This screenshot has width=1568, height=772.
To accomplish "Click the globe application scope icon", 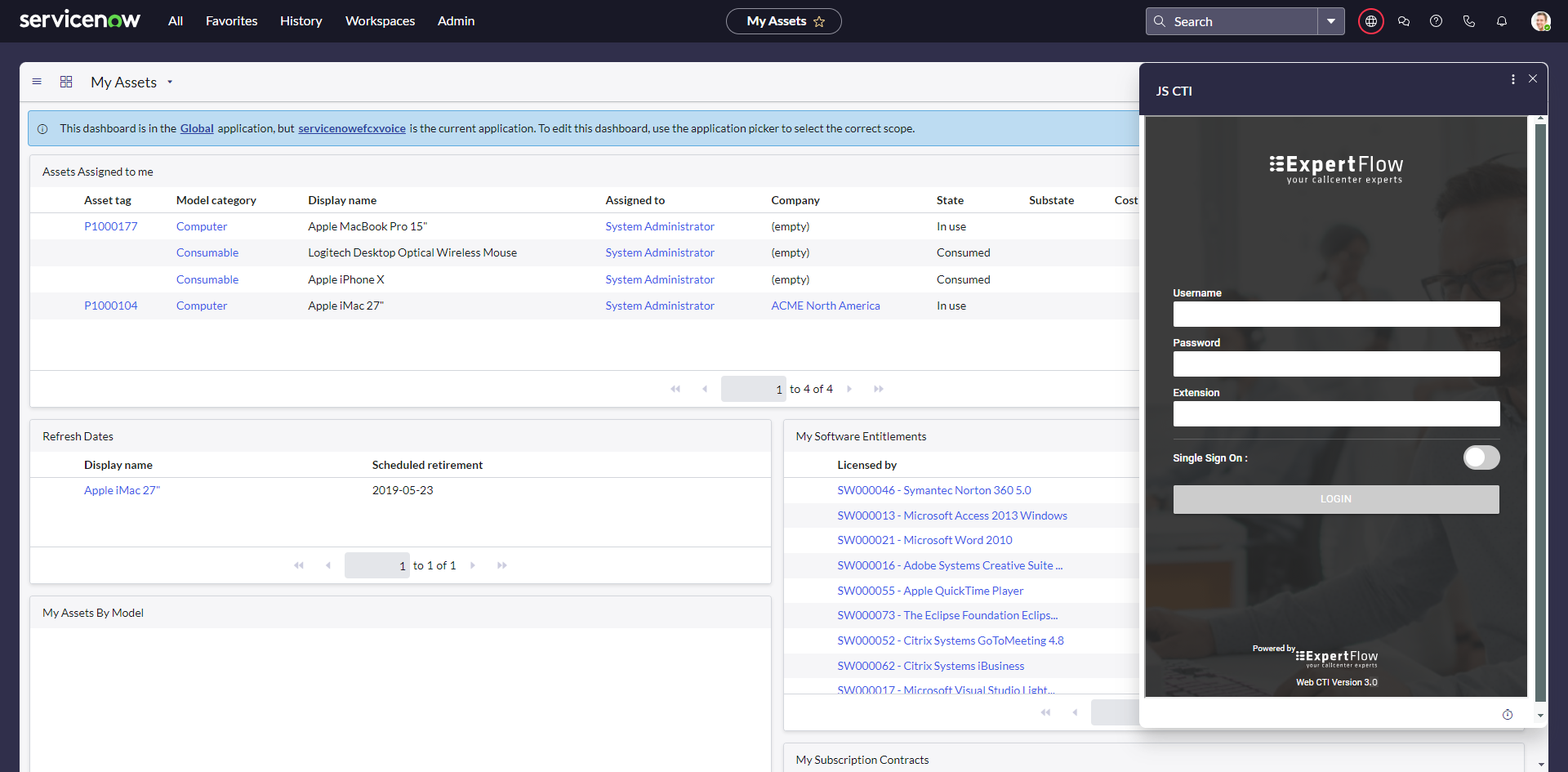I will tap(1370, 21).
